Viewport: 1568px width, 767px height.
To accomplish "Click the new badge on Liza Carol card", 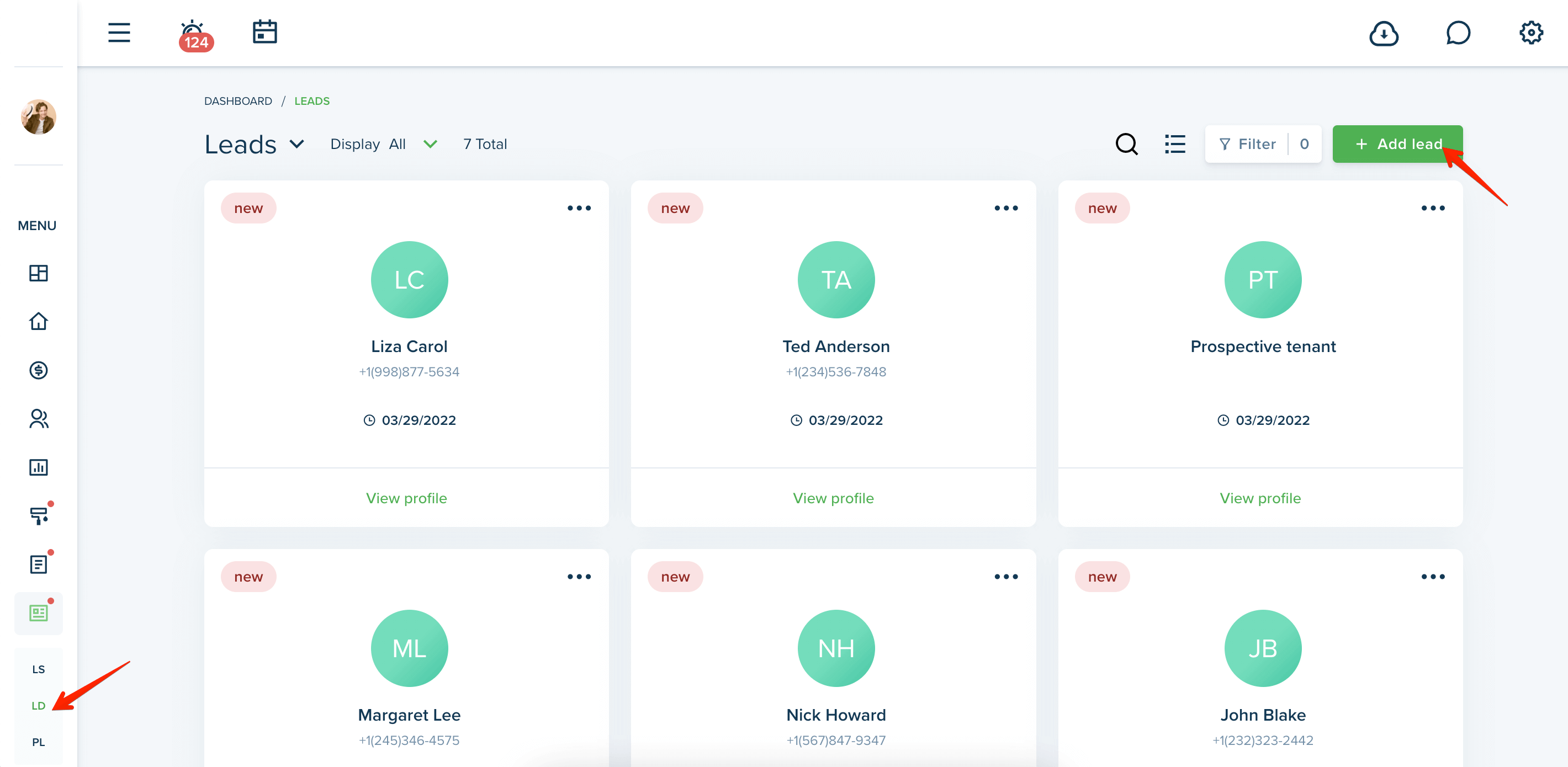I will pyautogui.click(x=248, y=208).
